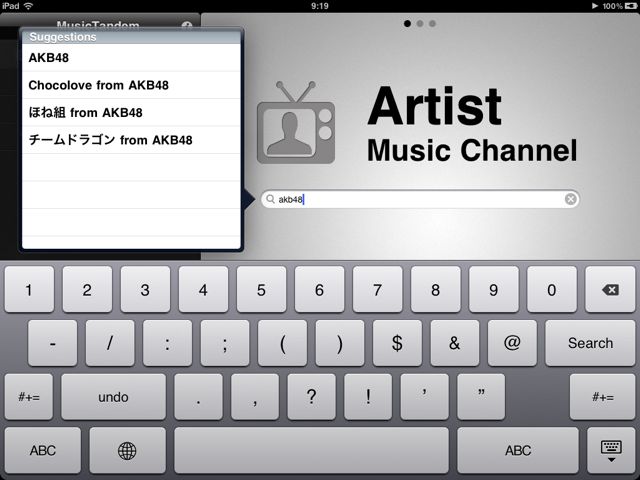This screenshot has width=640, height=480.
Task: Tap the 5 key
Action: 261,289
